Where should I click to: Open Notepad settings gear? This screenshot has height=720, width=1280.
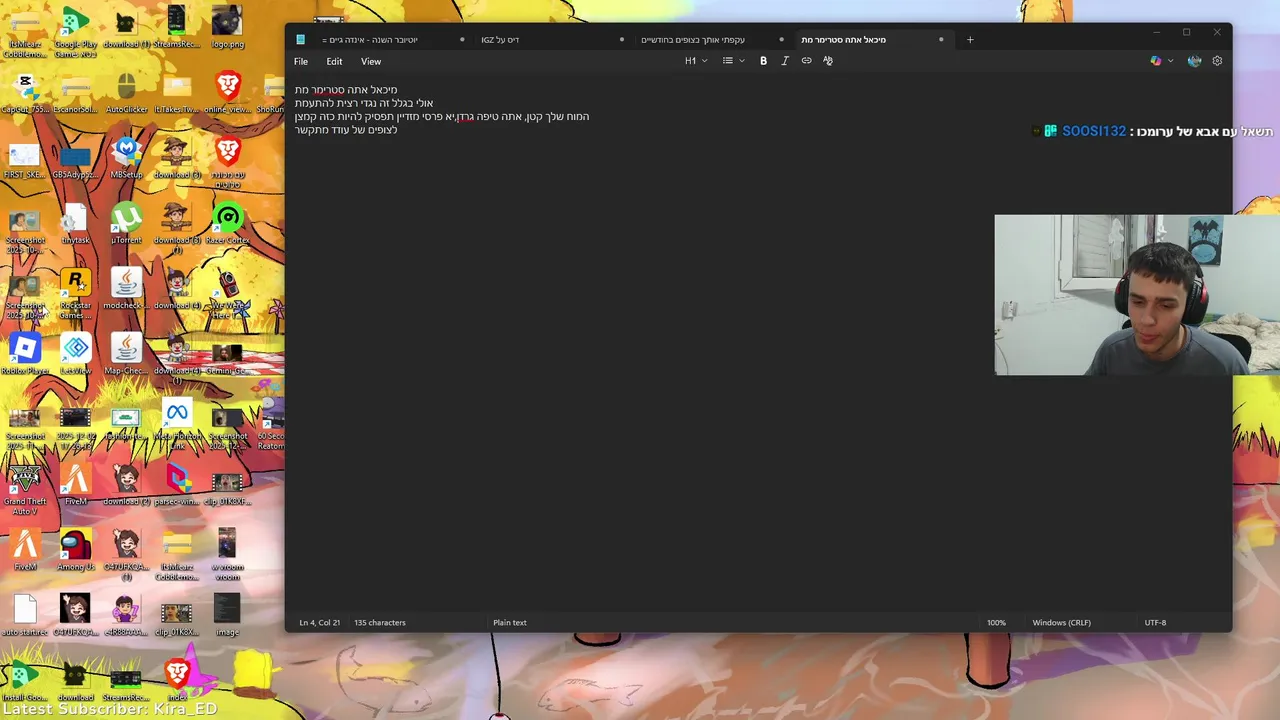[1217, 61]
